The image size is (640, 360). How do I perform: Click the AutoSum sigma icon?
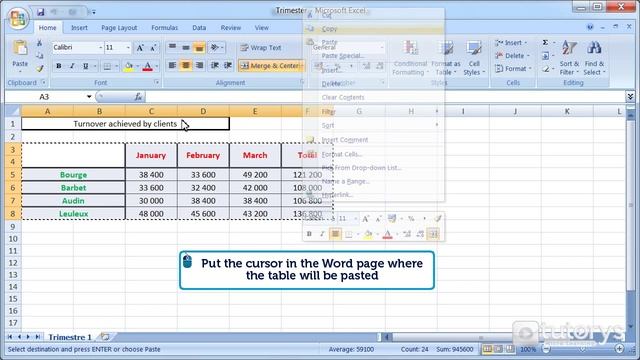[545, 42]
